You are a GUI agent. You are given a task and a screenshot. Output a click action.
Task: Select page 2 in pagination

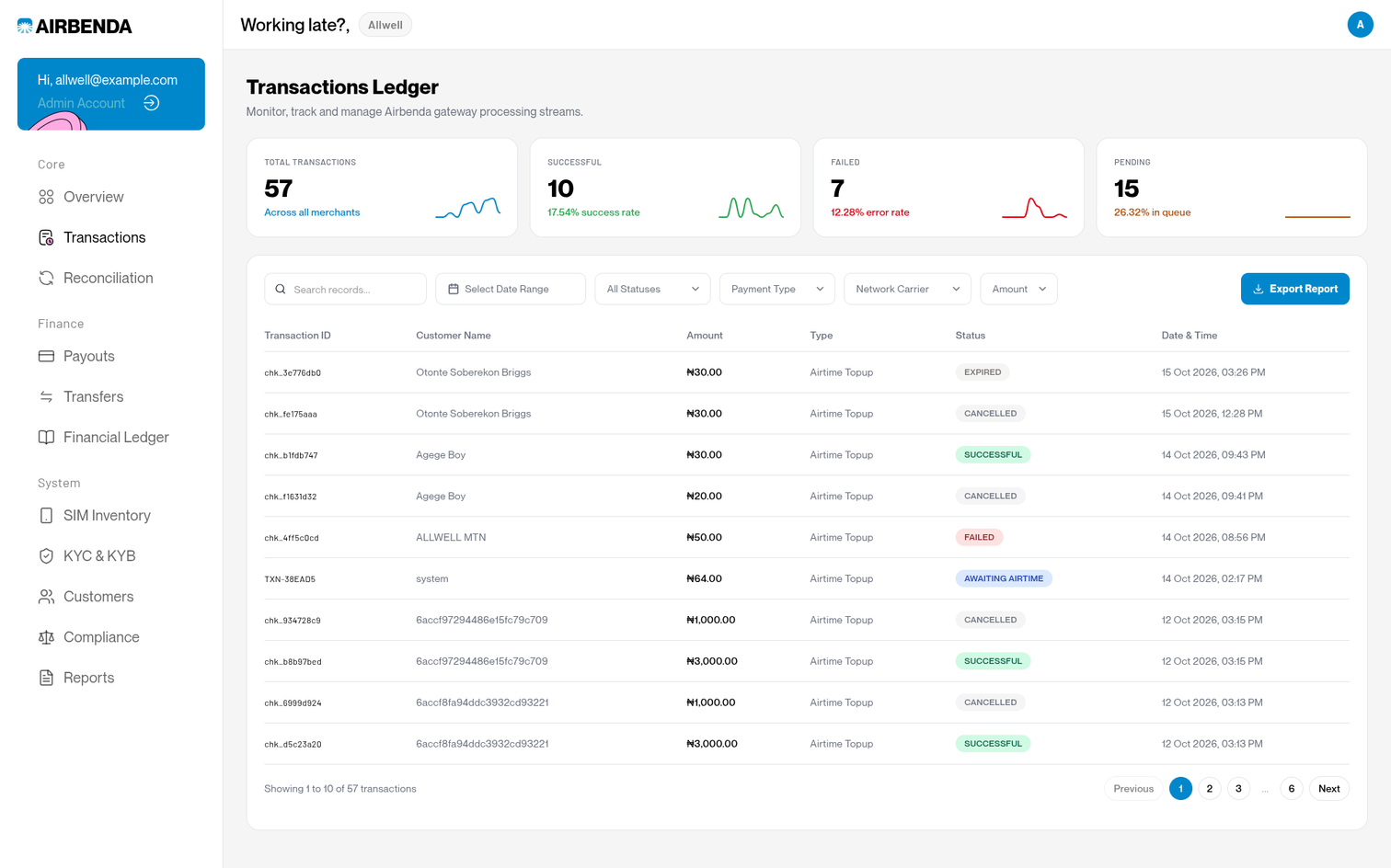[x=1210, y=789]
